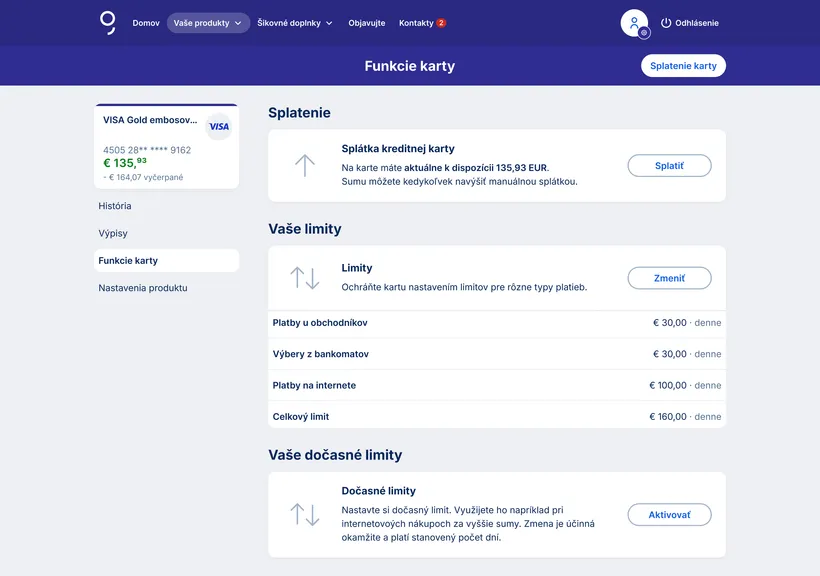
Task: Click the Odhlásenie power icon
Action: click(667, 23)
